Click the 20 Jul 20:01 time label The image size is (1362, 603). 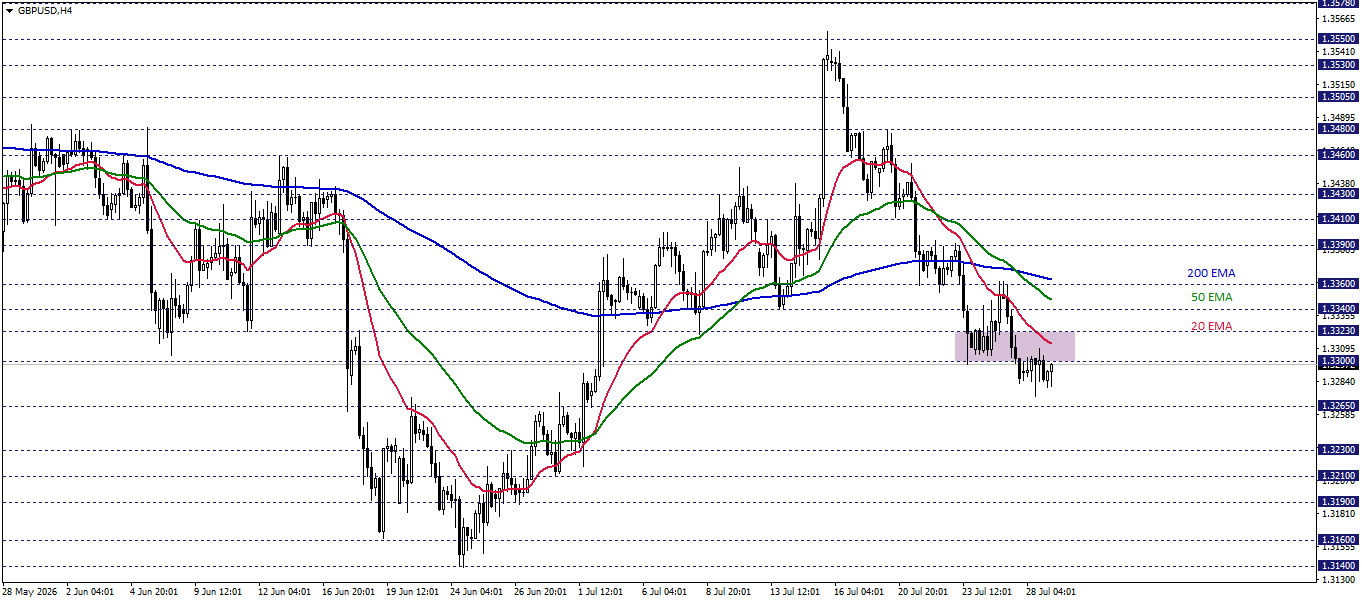[925, 591]
